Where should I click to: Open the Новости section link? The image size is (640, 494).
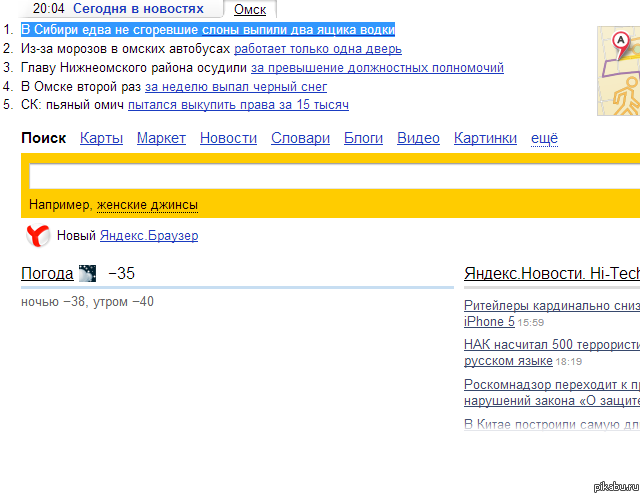[228, 139]
